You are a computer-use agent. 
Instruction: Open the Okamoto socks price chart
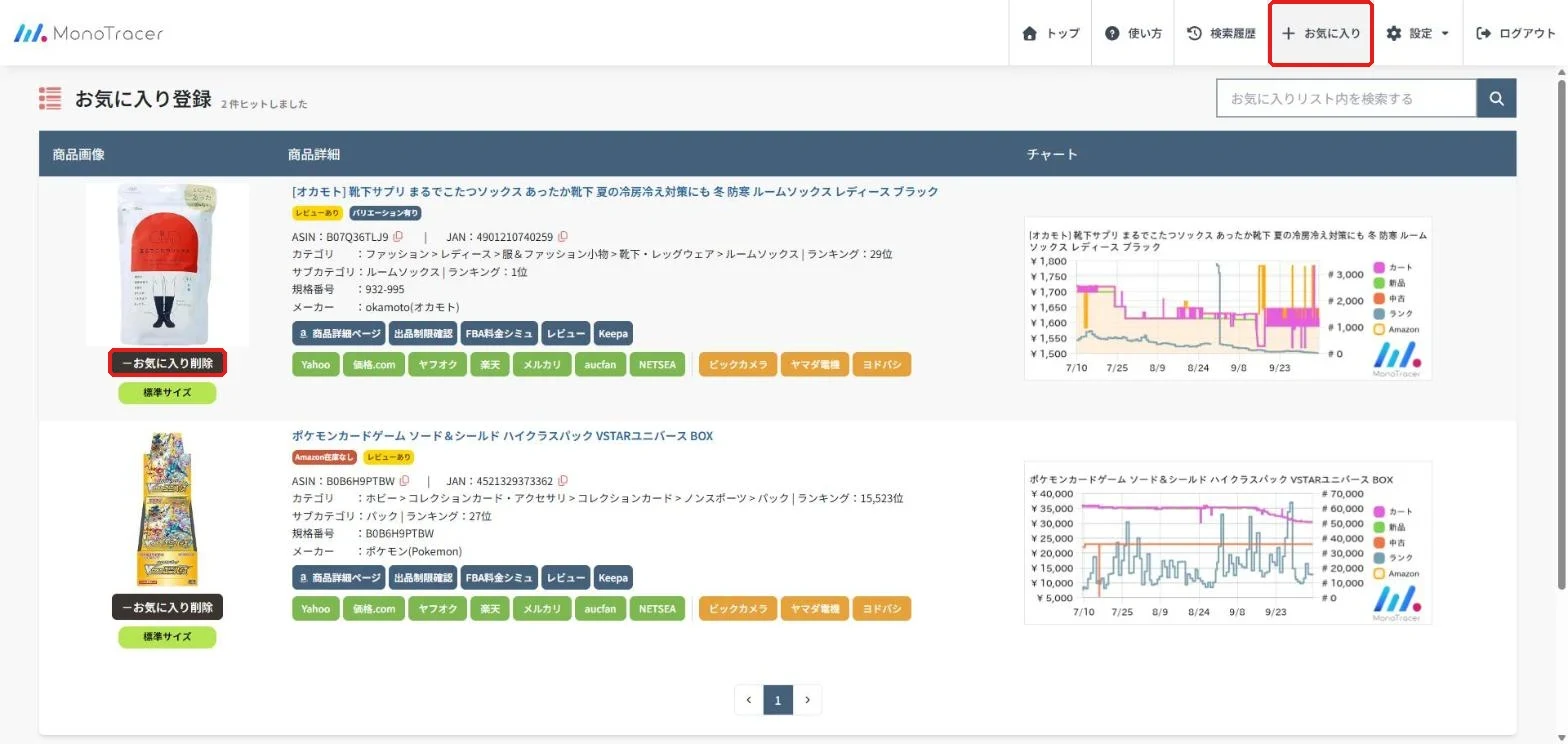tap(1228, 298)
